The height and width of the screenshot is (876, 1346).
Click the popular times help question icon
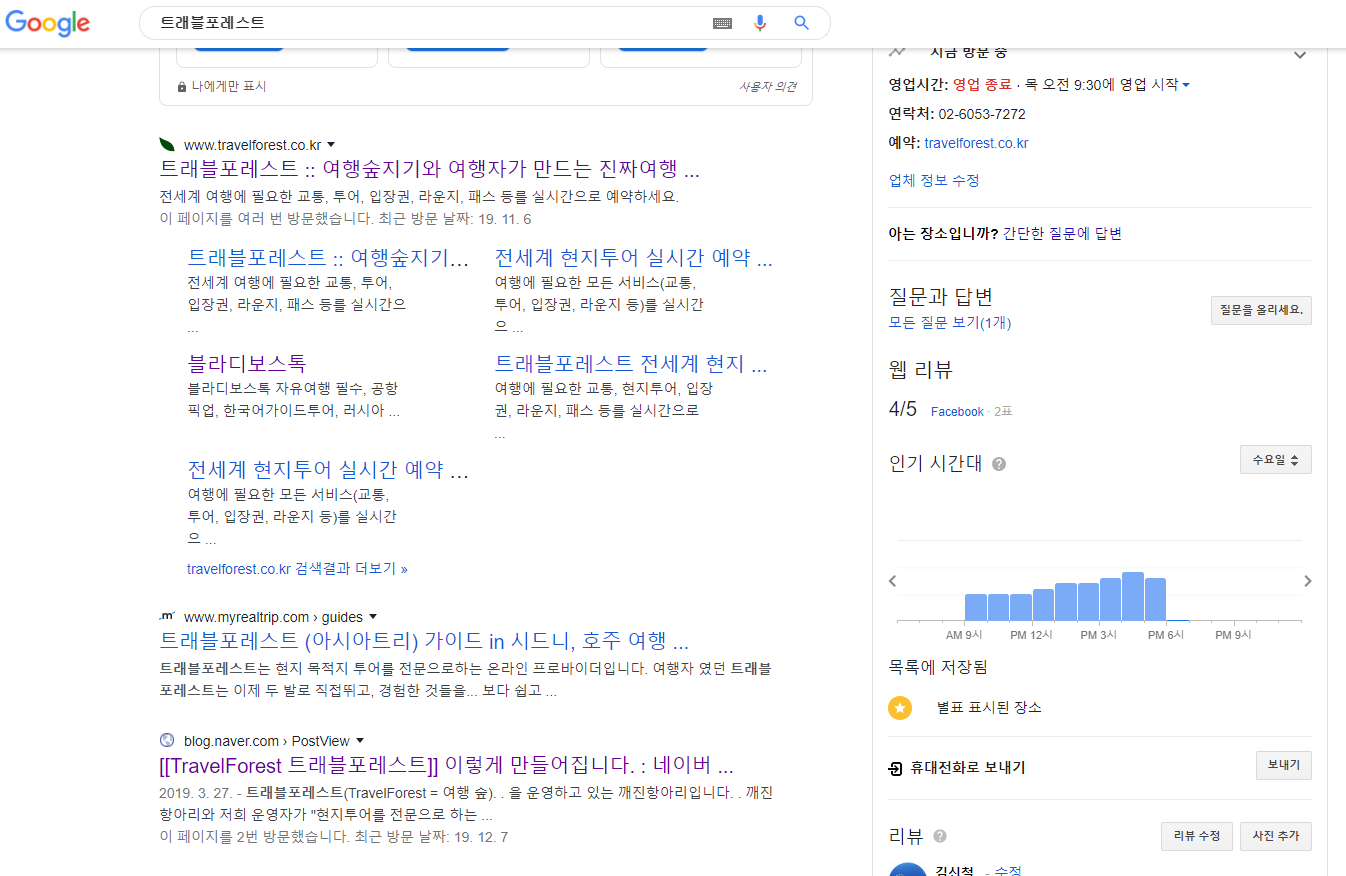pyautogui.click(x=999, y=464)
